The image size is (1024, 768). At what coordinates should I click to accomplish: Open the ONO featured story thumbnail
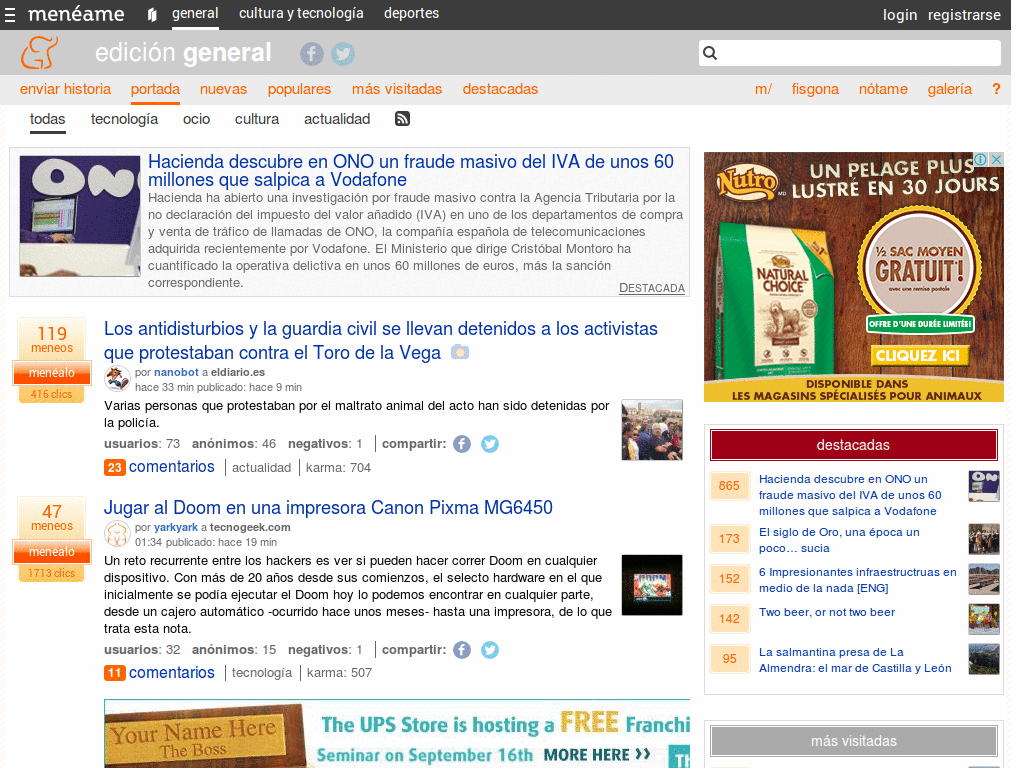pos(80,216)
